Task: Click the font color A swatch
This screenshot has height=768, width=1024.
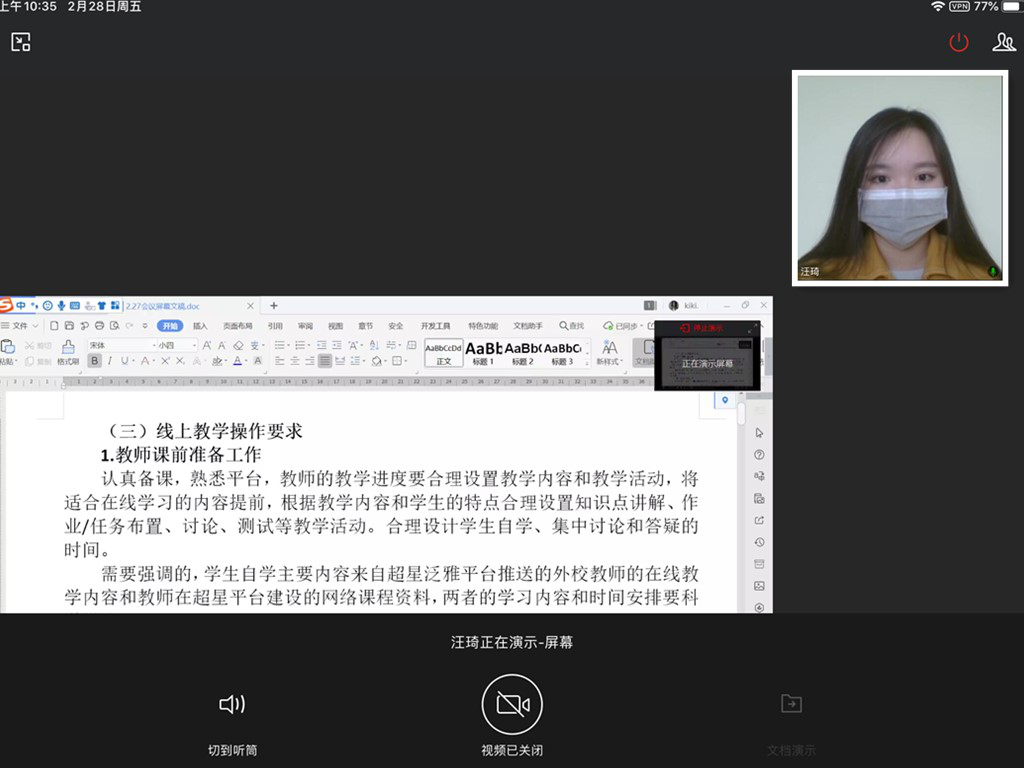Action: (x=238, y=361)
